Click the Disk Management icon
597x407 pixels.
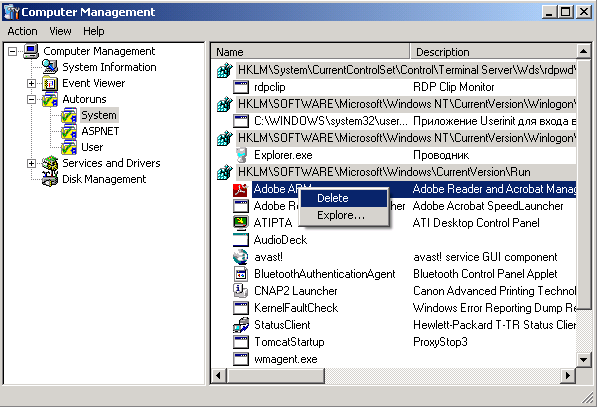point(50,179)
